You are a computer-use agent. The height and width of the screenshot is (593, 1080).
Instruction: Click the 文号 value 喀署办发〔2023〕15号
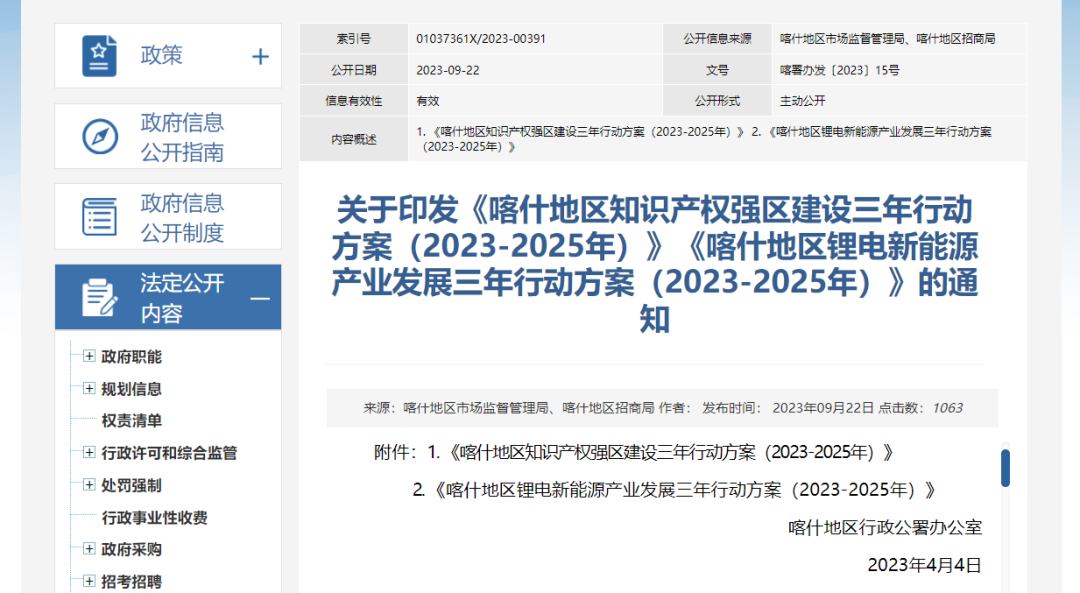click(840, 70)
